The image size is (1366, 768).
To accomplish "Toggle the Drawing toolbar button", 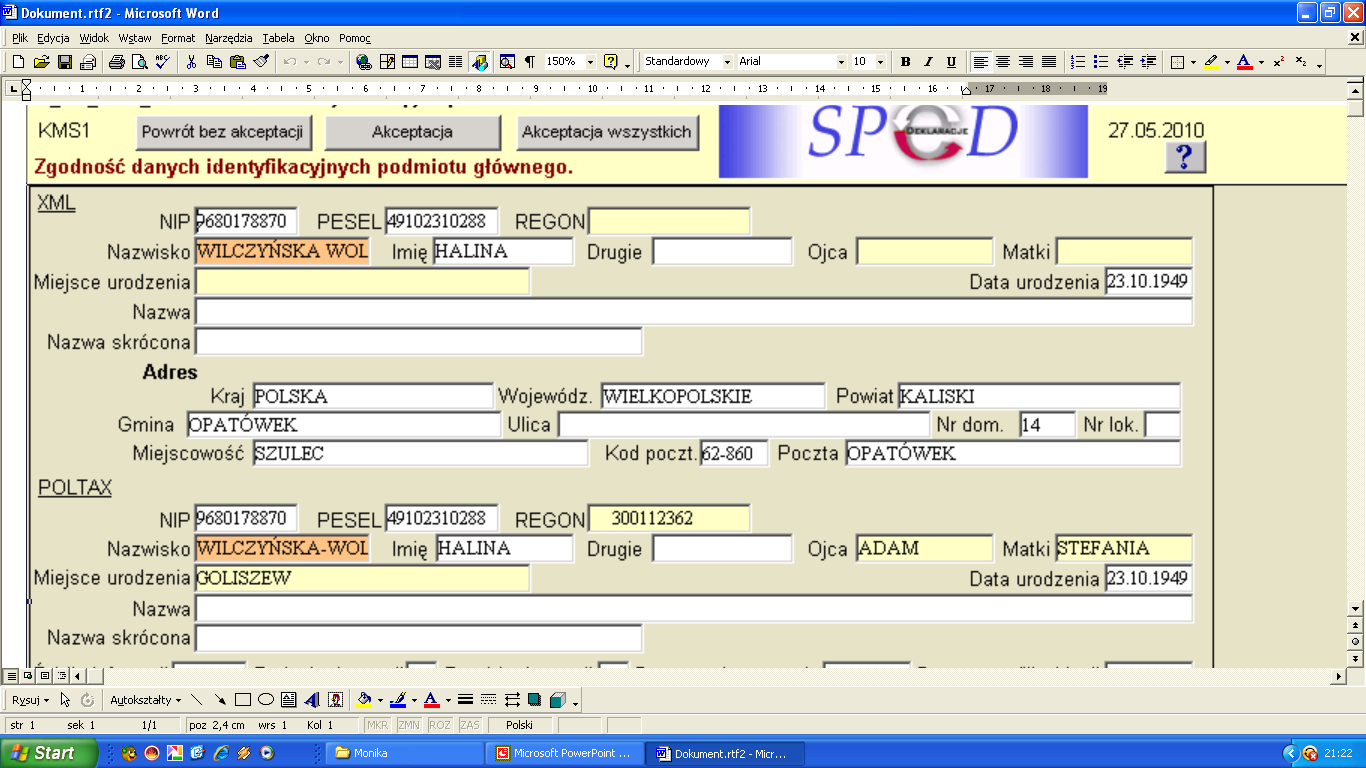I will [480, 62].
